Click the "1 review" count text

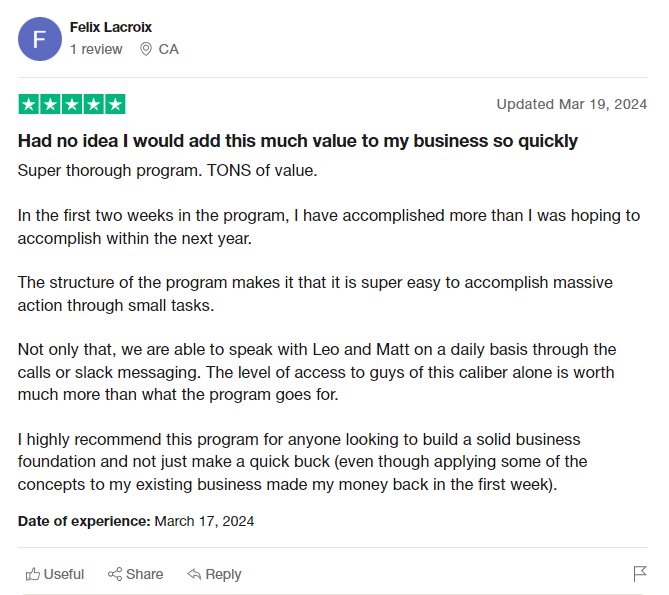coord(96,49)
